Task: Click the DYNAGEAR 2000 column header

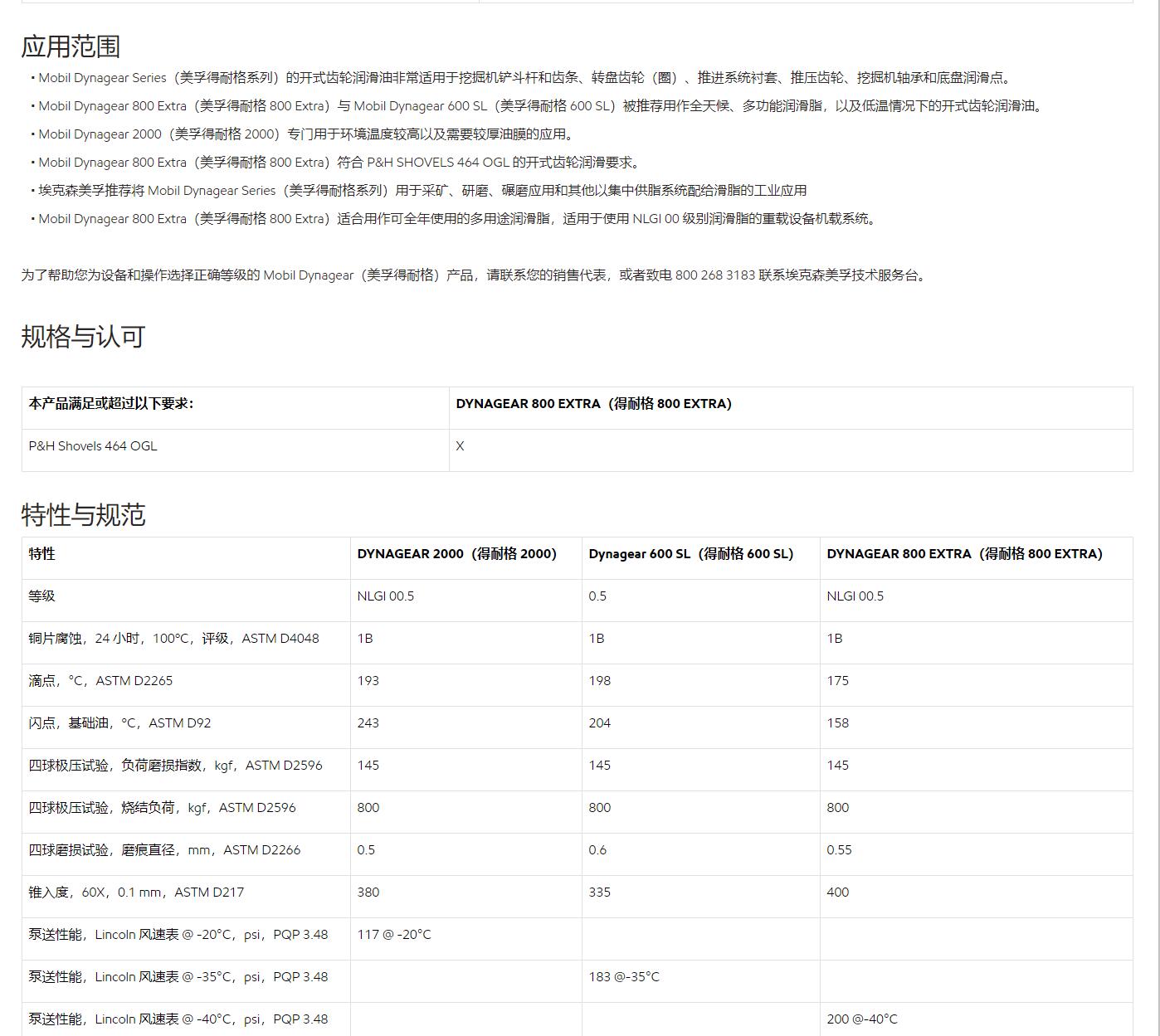Action: coord(465,558)
